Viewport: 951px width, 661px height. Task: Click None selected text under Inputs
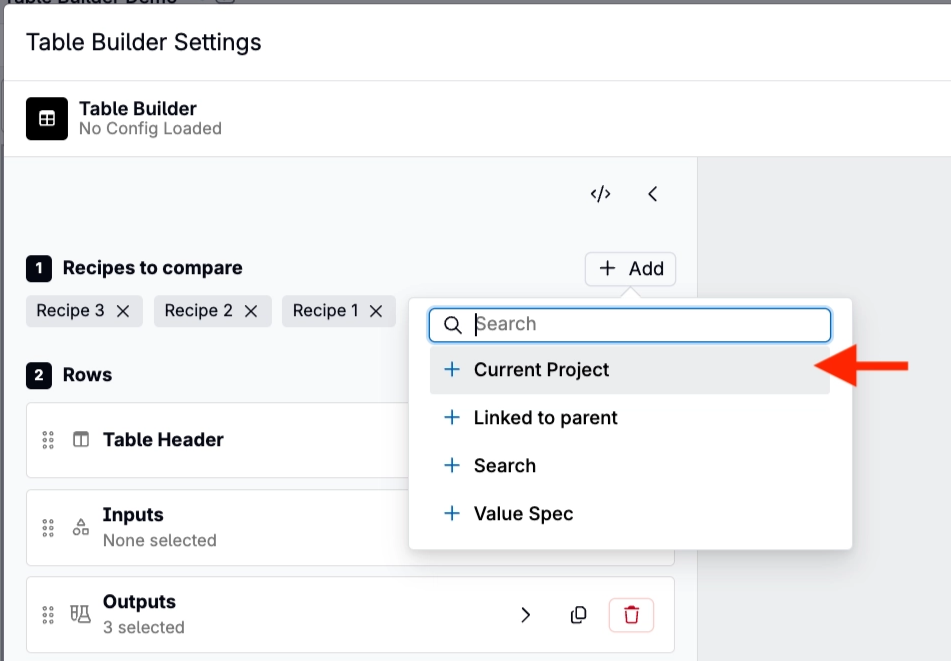pyautogui.click(x=160, y=540)
